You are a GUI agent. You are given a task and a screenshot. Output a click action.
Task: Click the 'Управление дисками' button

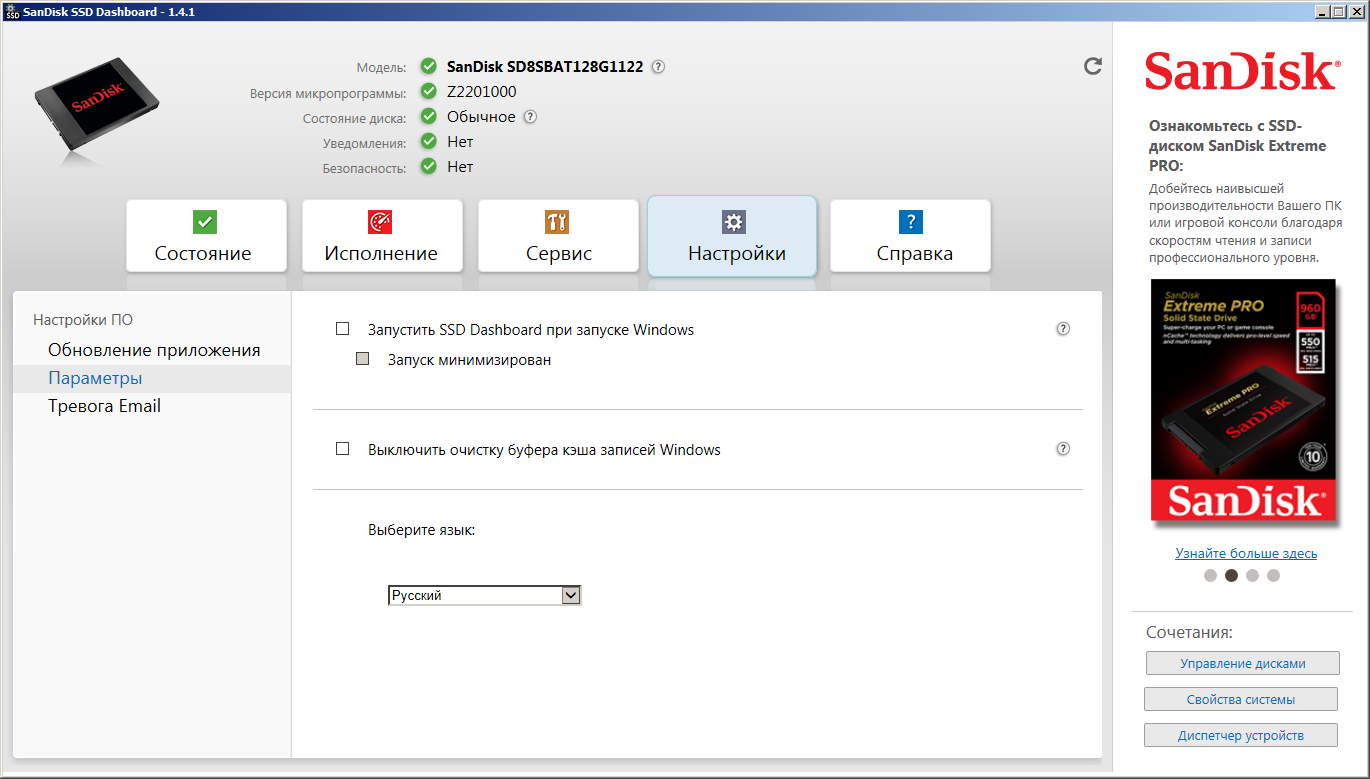coord(1242,663)
